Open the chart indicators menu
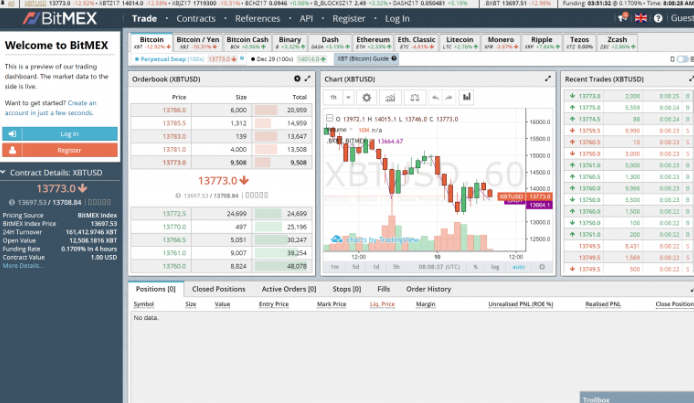The width and height of the screenshot is (694, 403). click(390, 97)
